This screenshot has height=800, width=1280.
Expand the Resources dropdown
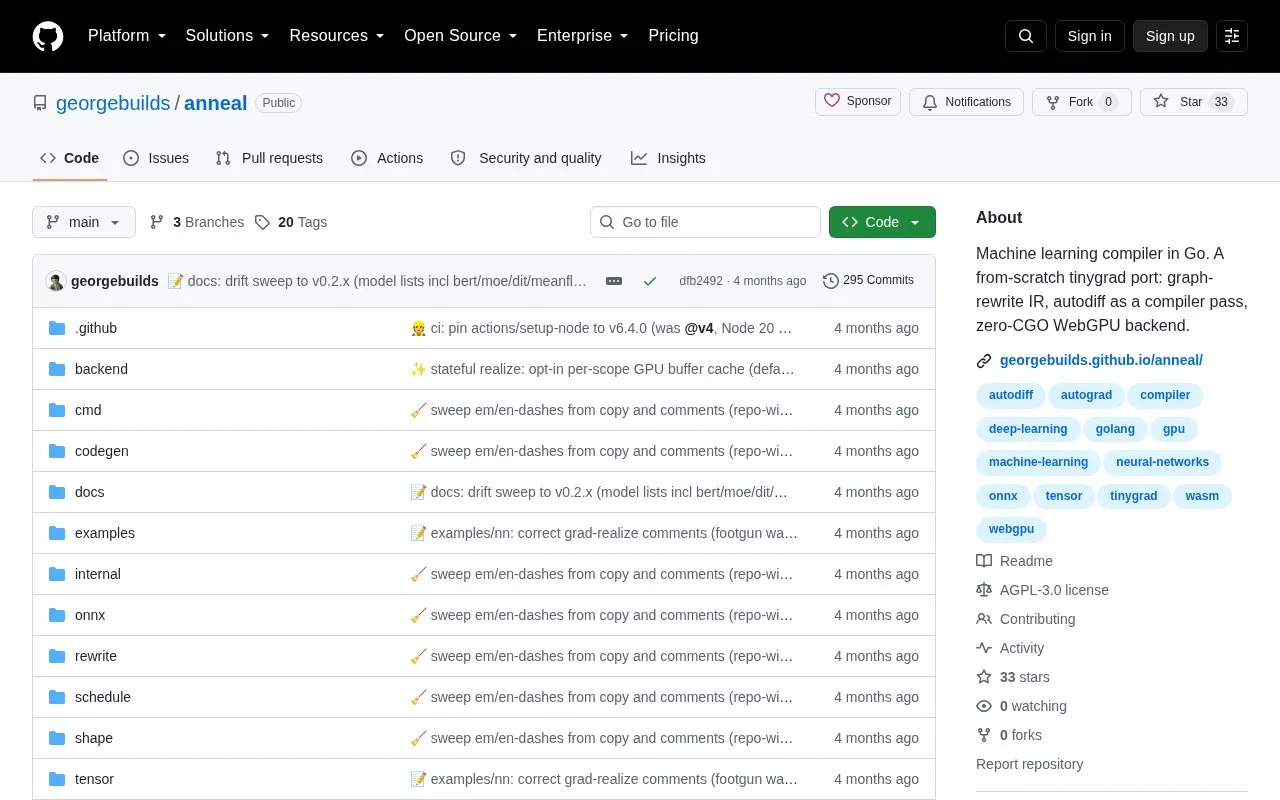coord(337,36)
